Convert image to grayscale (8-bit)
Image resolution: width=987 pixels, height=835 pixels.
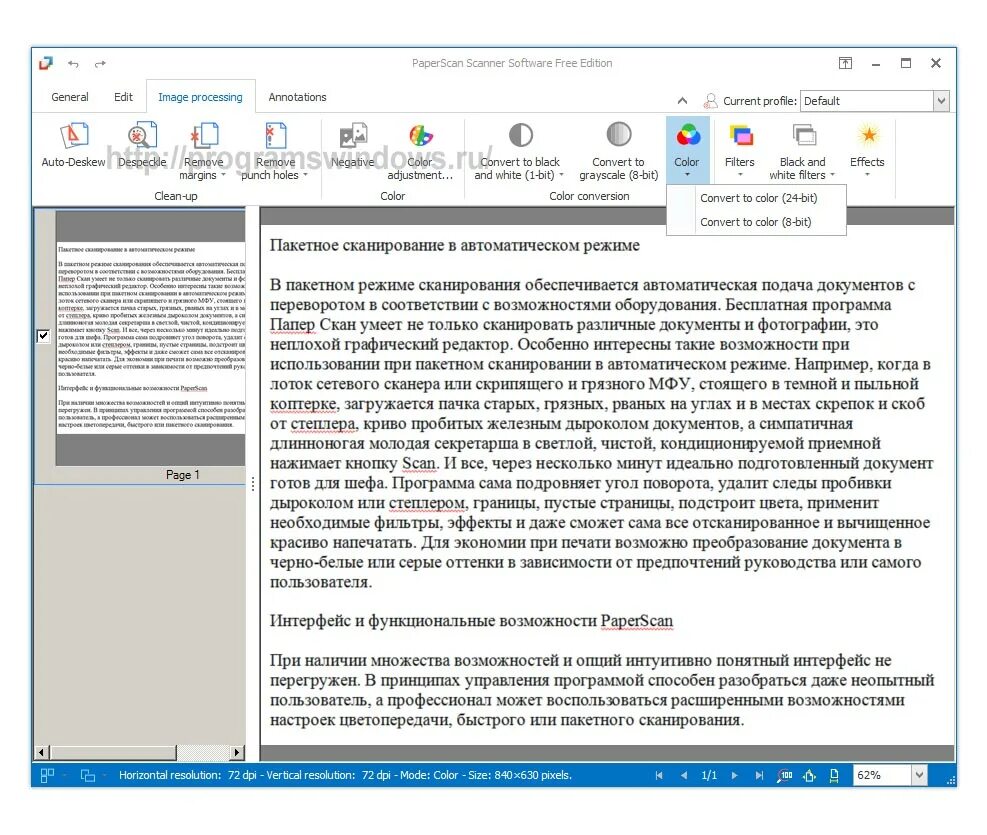(x=619, y=151)
